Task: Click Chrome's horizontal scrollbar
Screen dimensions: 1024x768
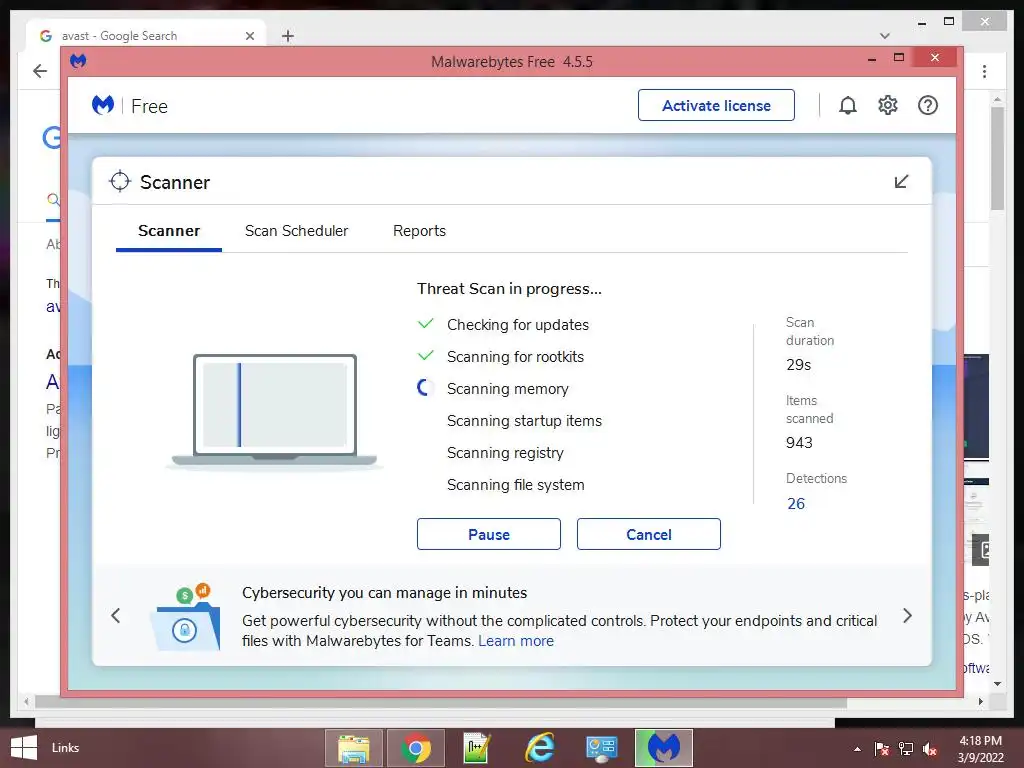Action: click(441, 702)
